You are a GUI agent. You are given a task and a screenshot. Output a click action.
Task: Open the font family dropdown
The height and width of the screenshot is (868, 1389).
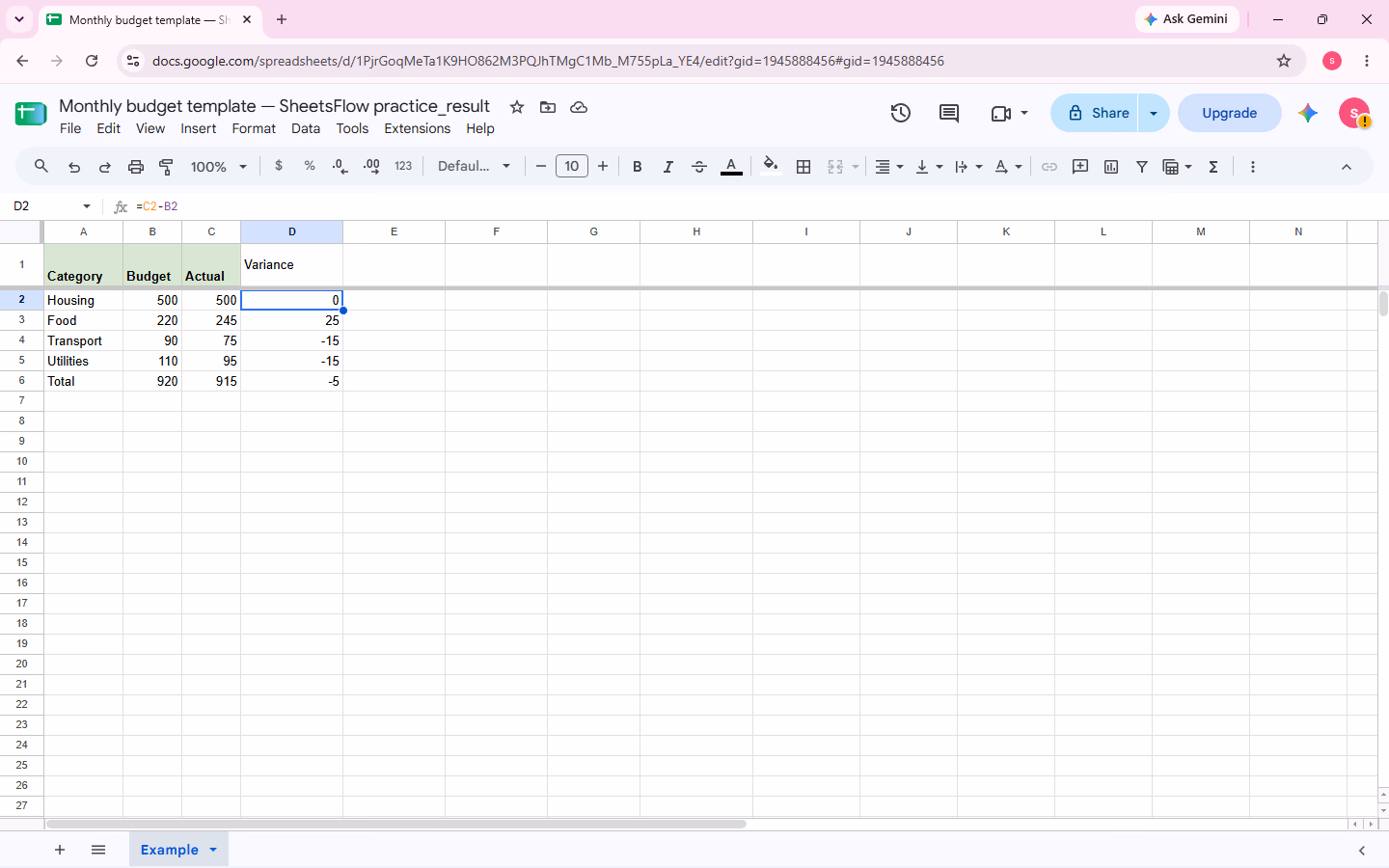pyautogui.click(x=474, y=166)
